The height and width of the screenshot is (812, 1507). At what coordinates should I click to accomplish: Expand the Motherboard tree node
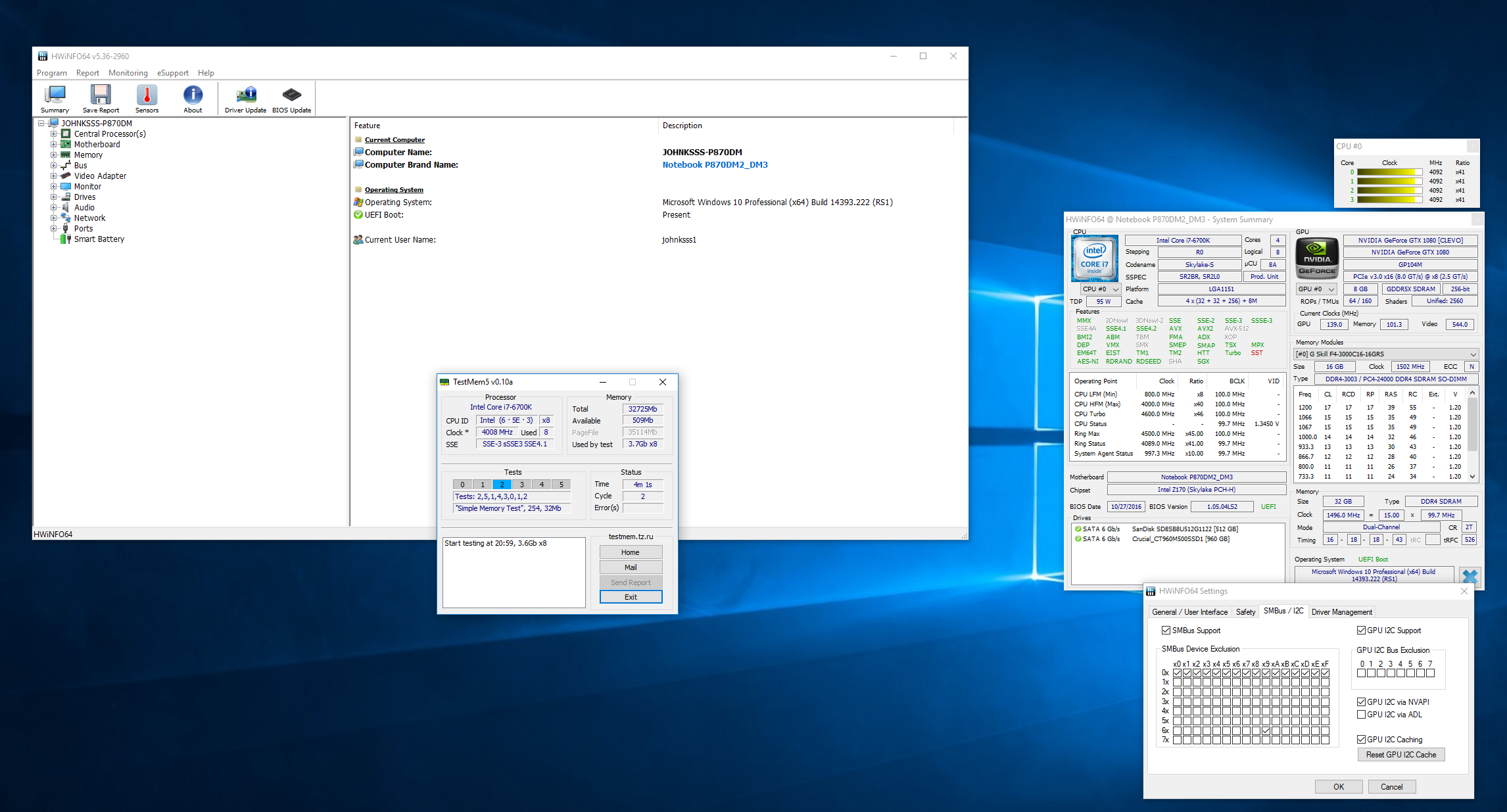(x=54, y=145)
